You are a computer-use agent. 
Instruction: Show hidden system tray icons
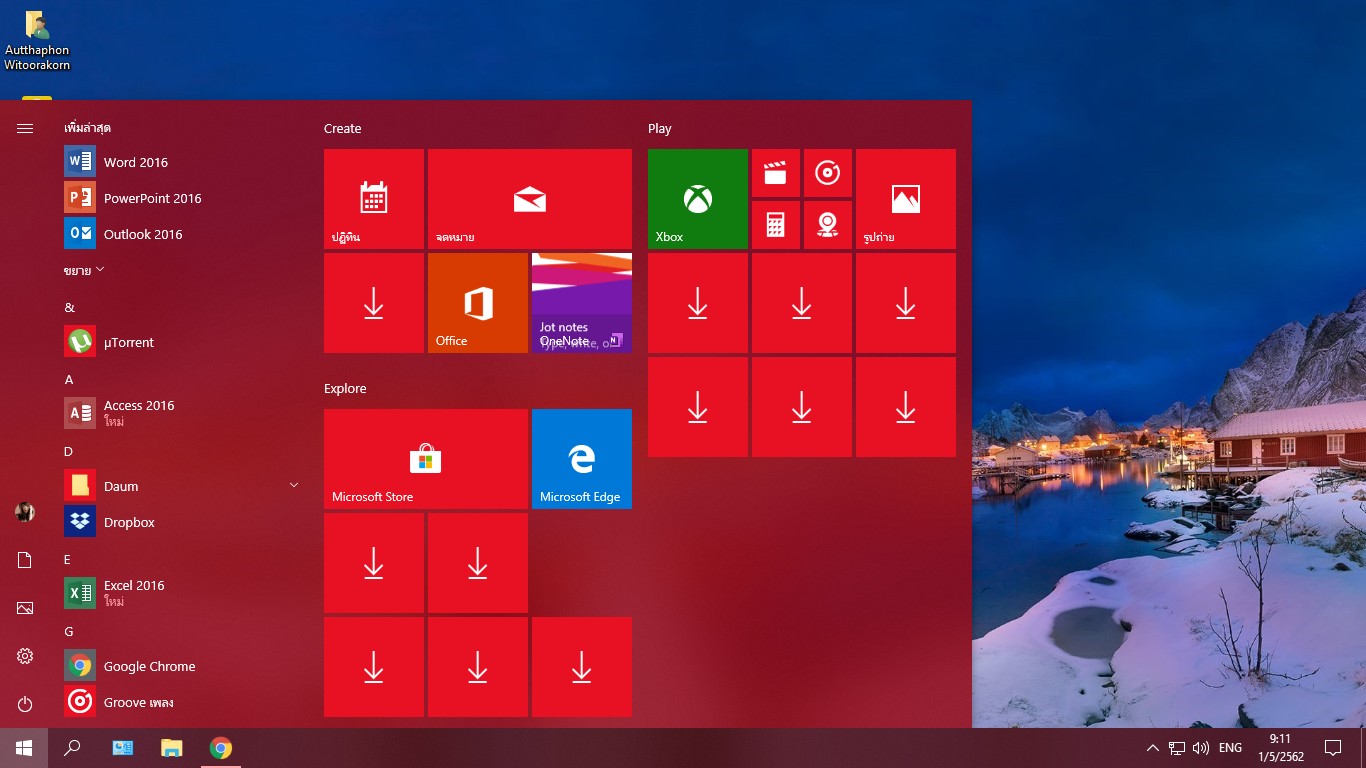(x=1152, y=748)
